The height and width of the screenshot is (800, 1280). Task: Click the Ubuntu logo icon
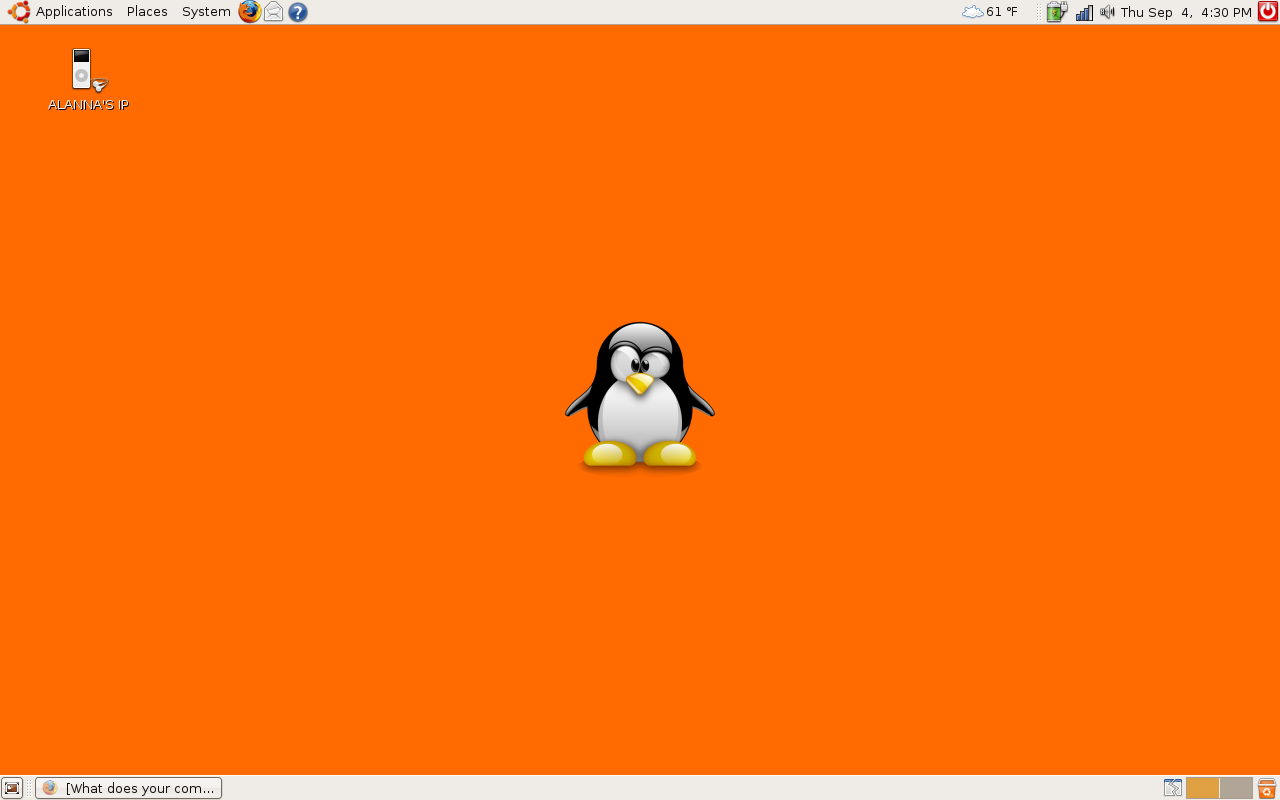pyautogui.click(x=17, y=11)
